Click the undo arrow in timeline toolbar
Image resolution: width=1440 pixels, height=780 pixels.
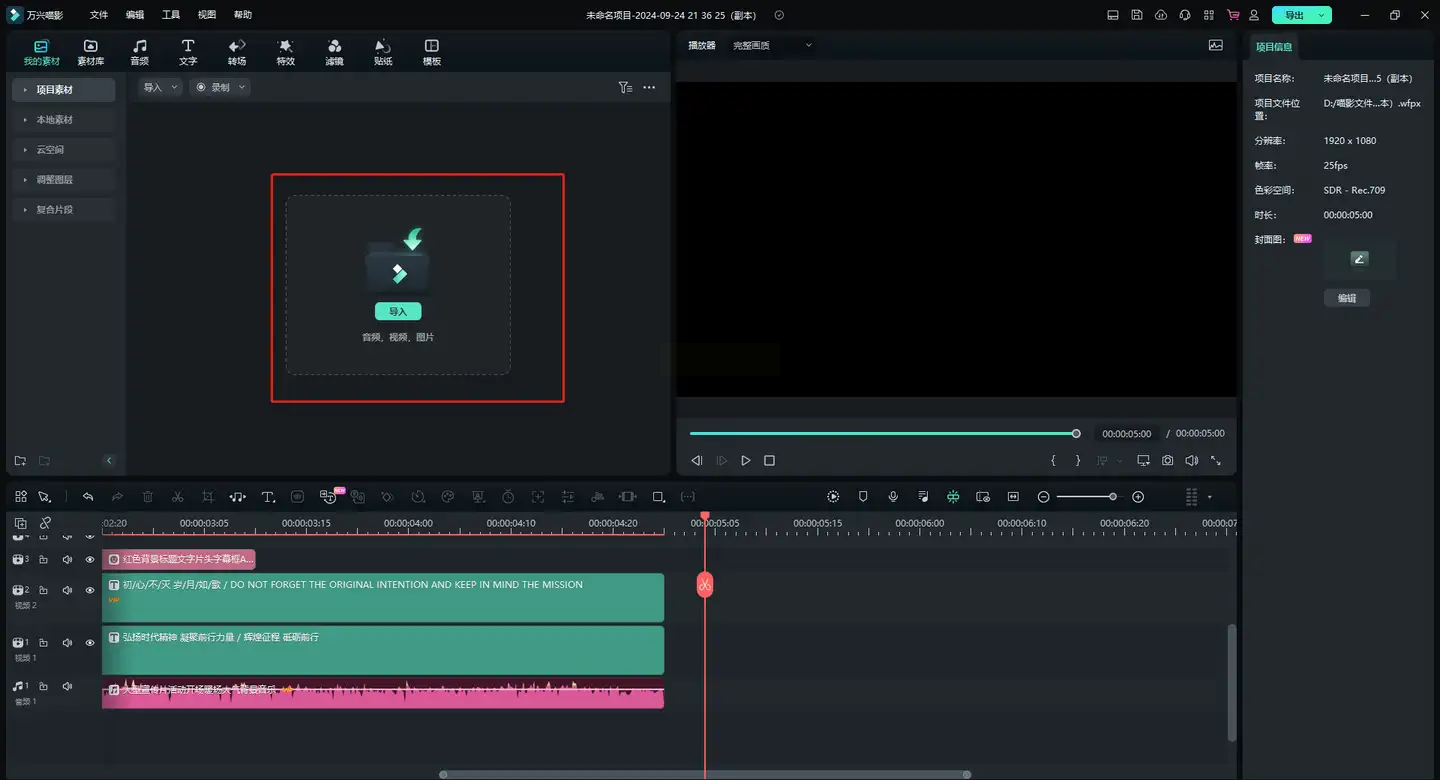point(88,497)
